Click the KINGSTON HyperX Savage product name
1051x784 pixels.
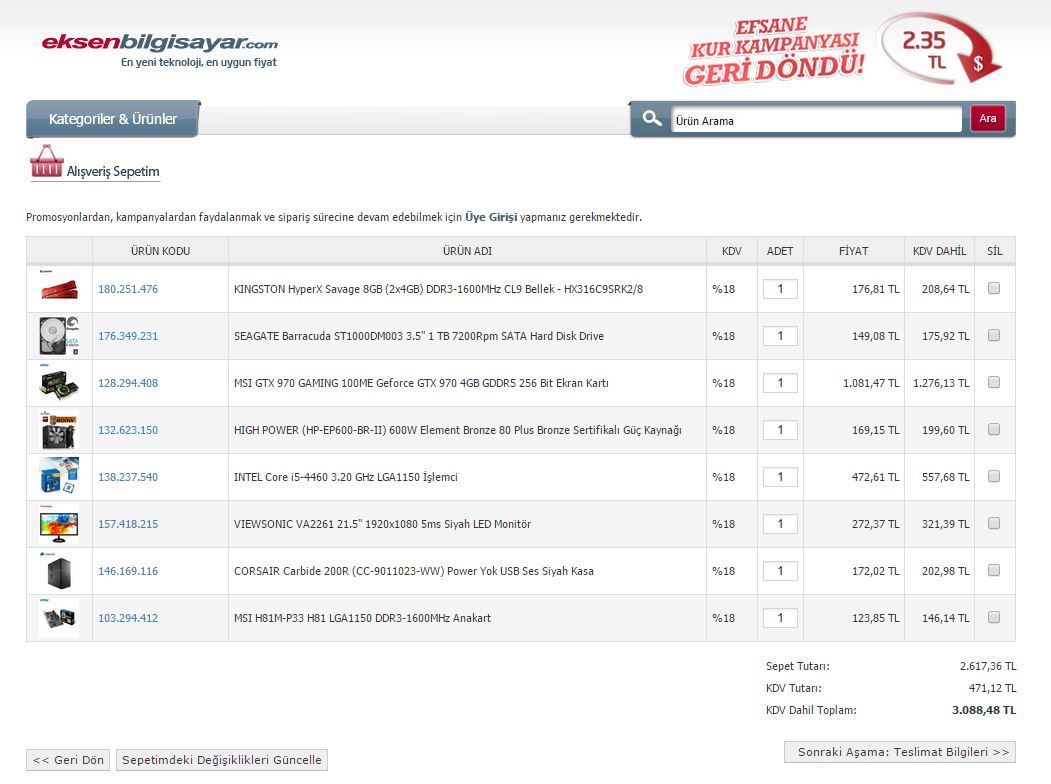click(438, 289)
